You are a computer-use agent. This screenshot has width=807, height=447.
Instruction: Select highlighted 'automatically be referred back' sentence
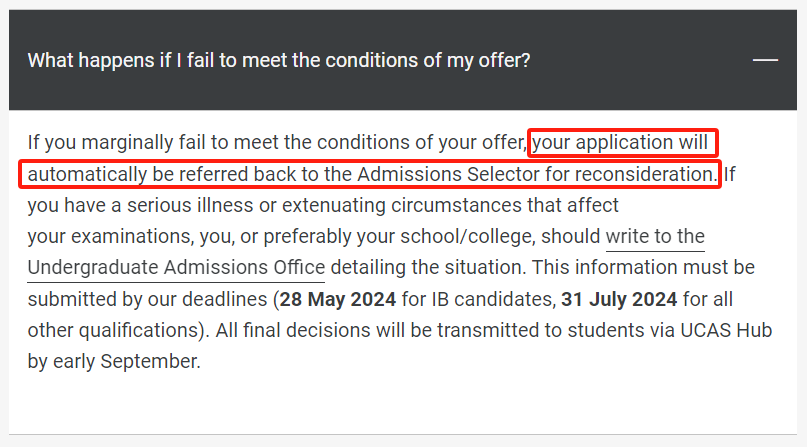point(372,174)
